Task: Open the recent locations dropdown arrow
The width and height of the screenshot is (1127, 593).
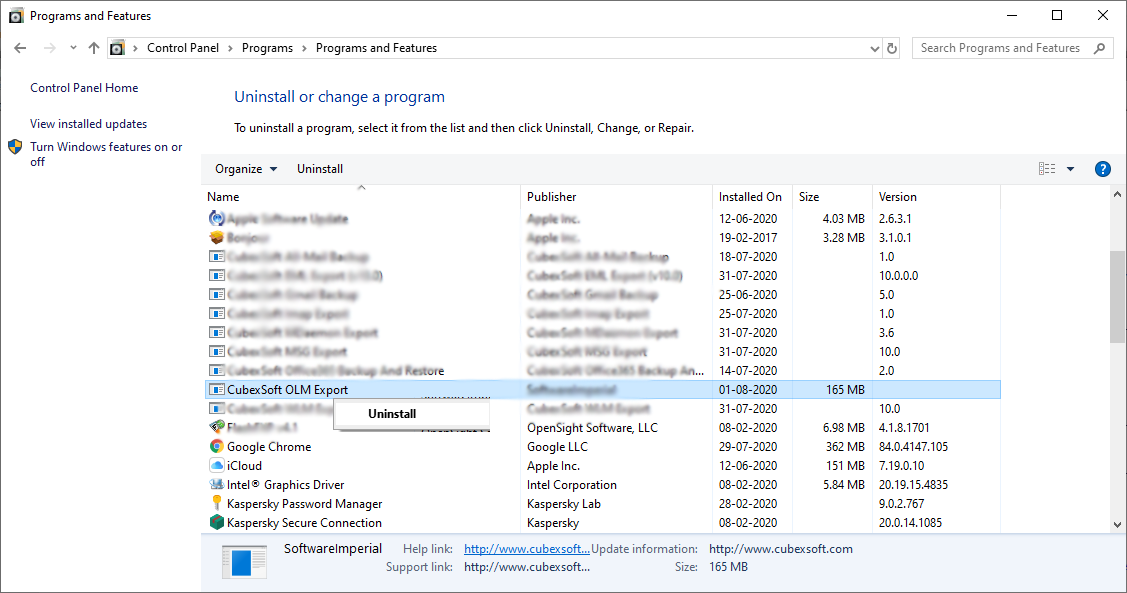Action: 73,48
